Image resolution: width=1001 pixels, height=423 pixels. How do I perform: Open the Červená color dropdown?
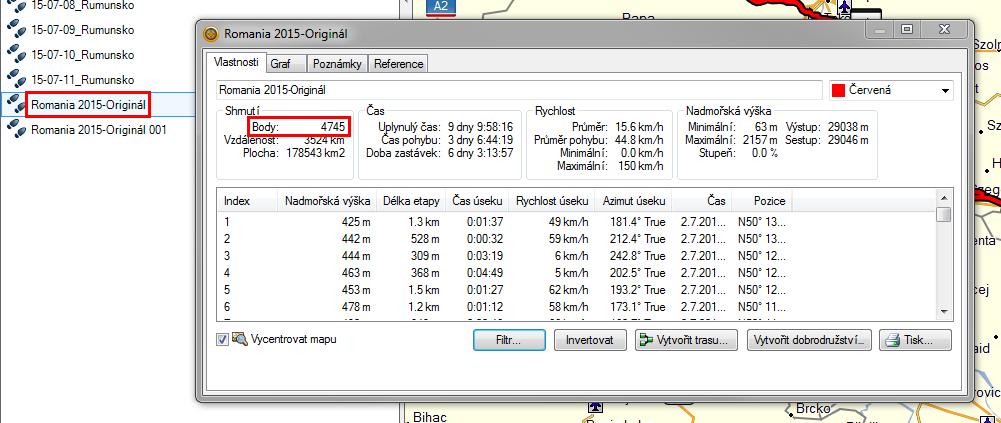click(944, 91)
